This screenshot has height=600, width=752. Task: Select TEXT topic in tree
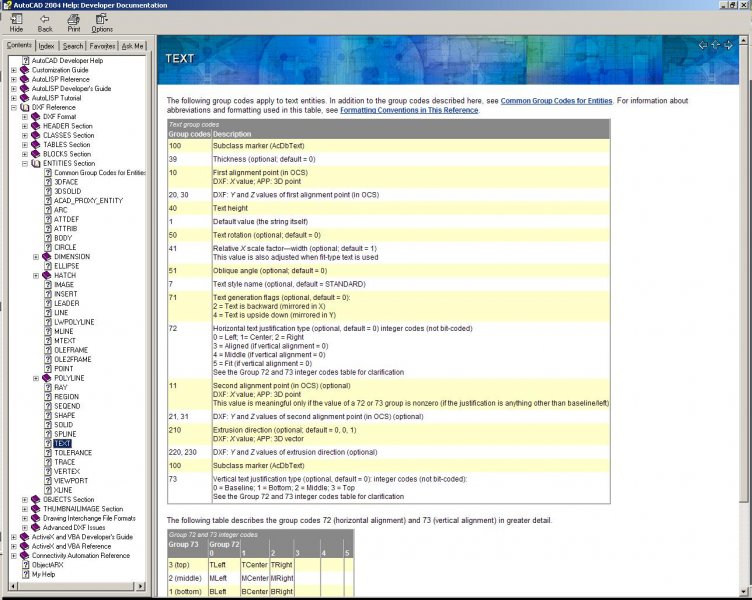[62, 444]
